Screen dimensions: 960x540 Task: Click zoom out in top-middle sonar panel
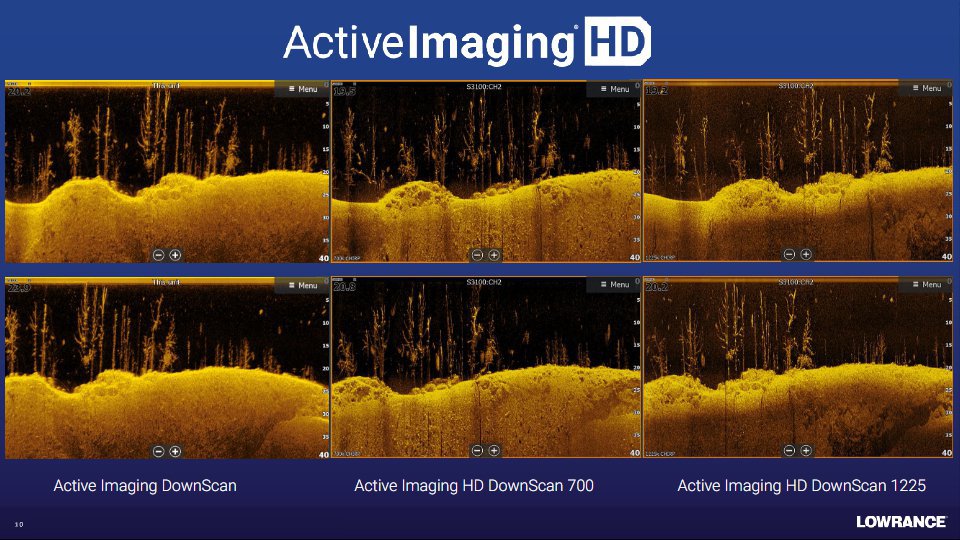pyautogui.click(x=477, y=255)
